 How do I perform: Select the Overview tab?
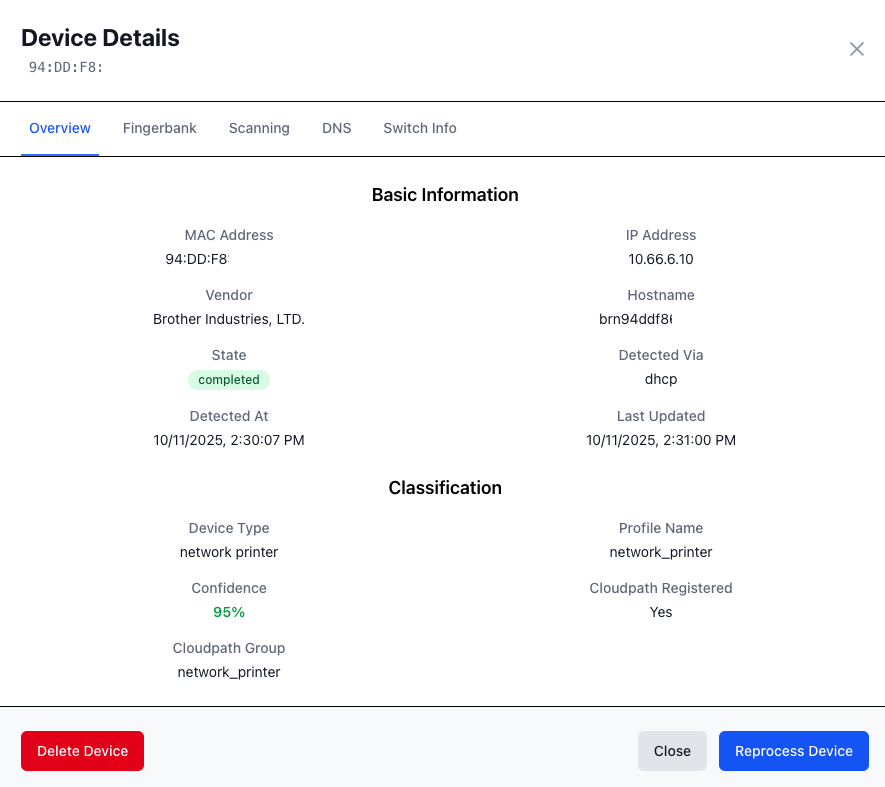click(60, 128)
